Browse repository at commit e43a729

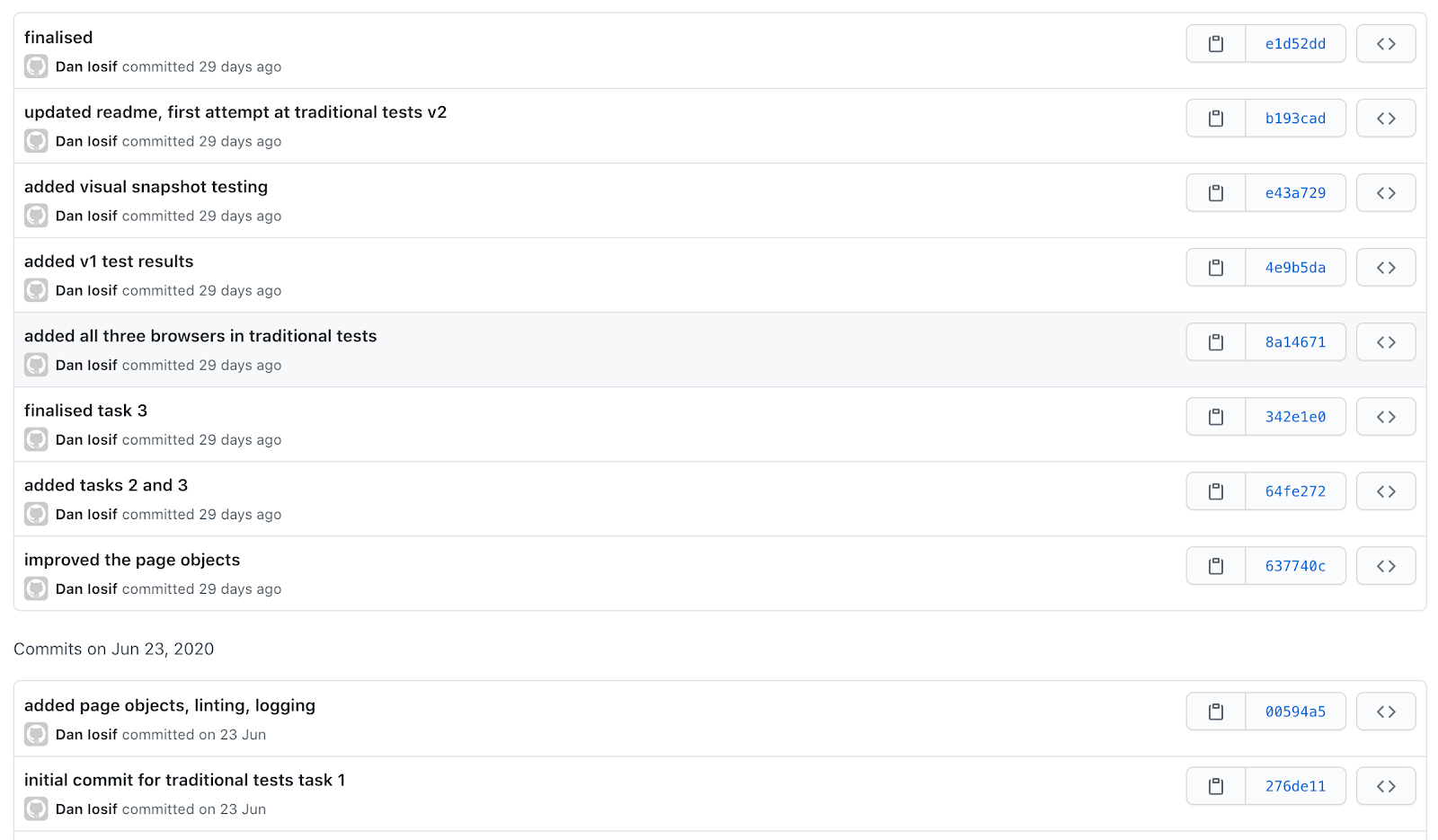tap(1385, 193)
